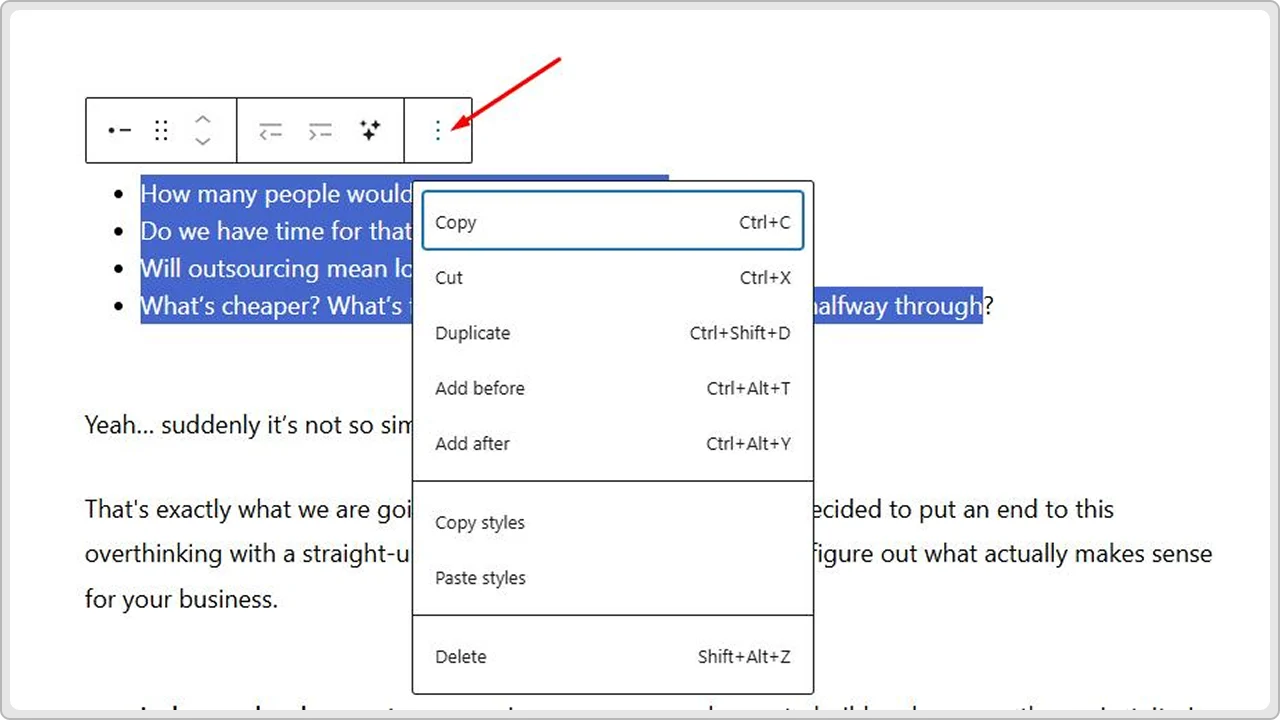The image size is (1280, 720).
Task: Click the 'Yeah… suddenly' paragraph
Action: point(247,425)
